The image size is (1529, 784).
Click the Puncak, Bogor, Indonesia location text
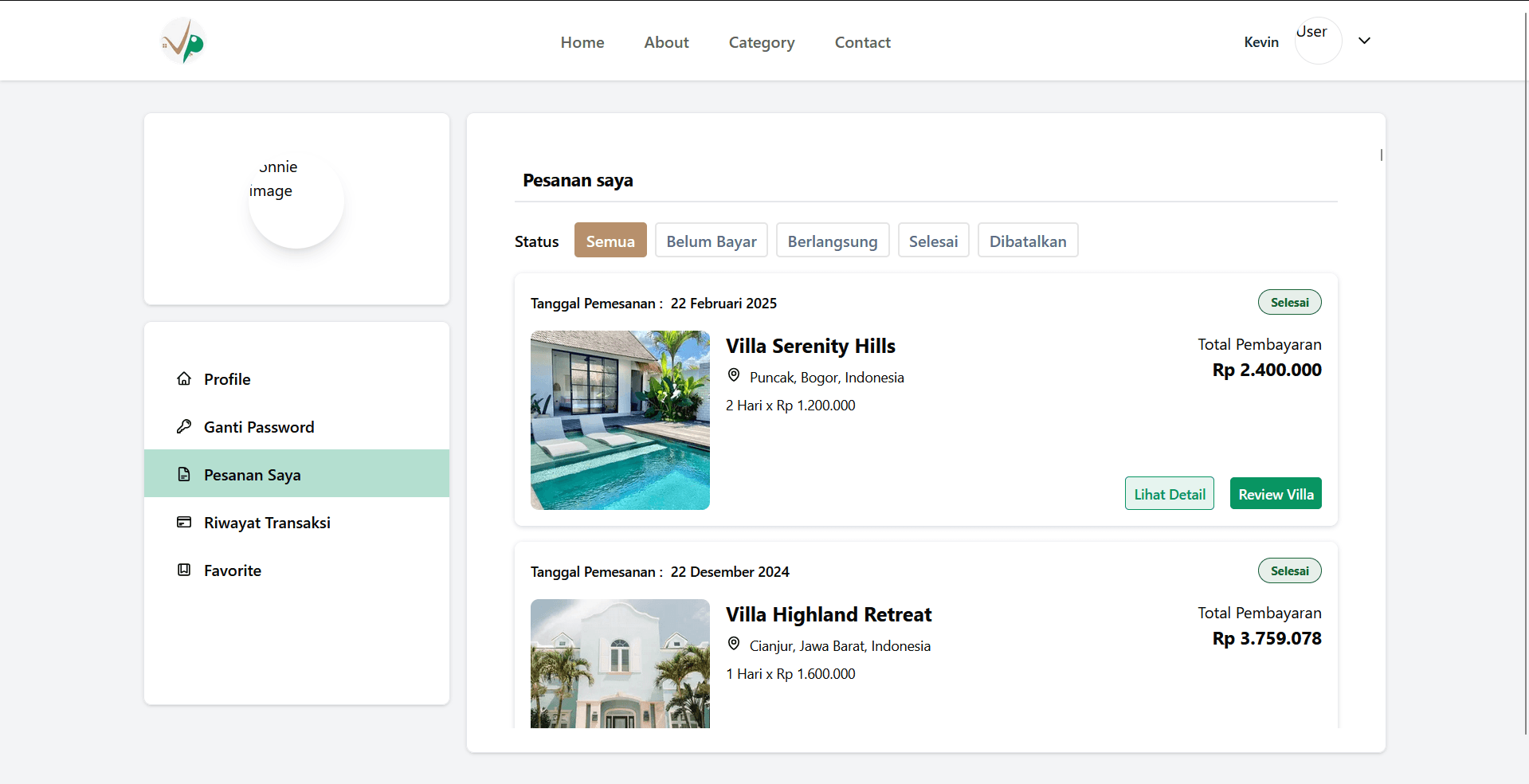[827, 378]
